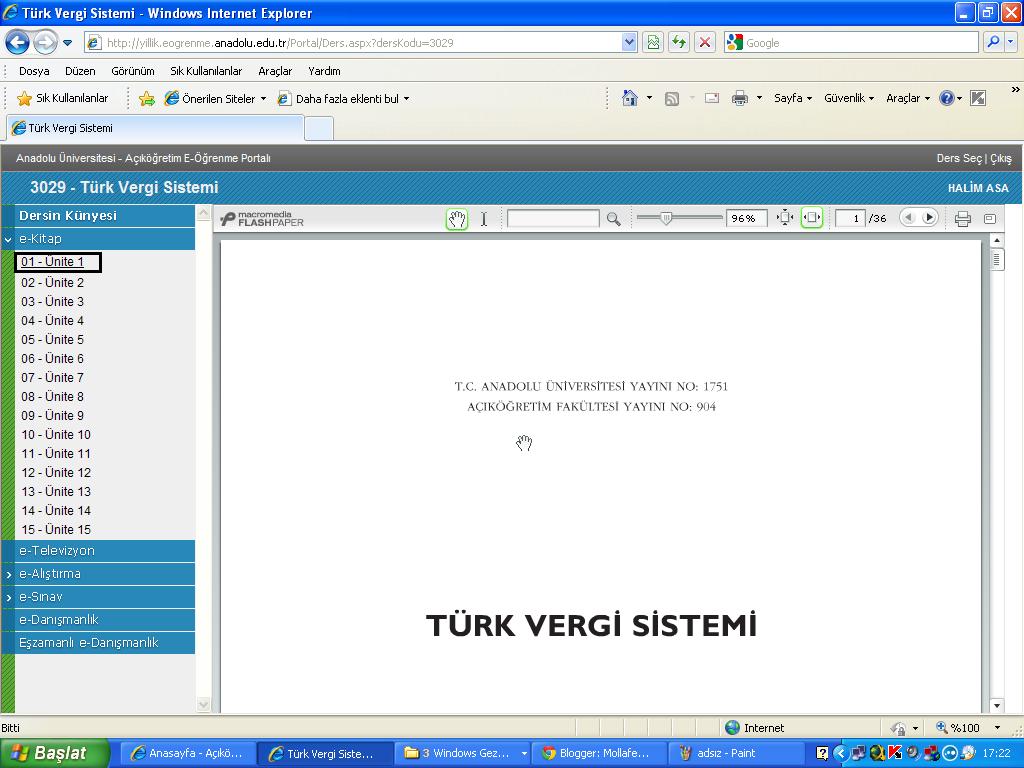Click the Ders Seç link
Screen dimensions: 1024x768
point(959,158)
